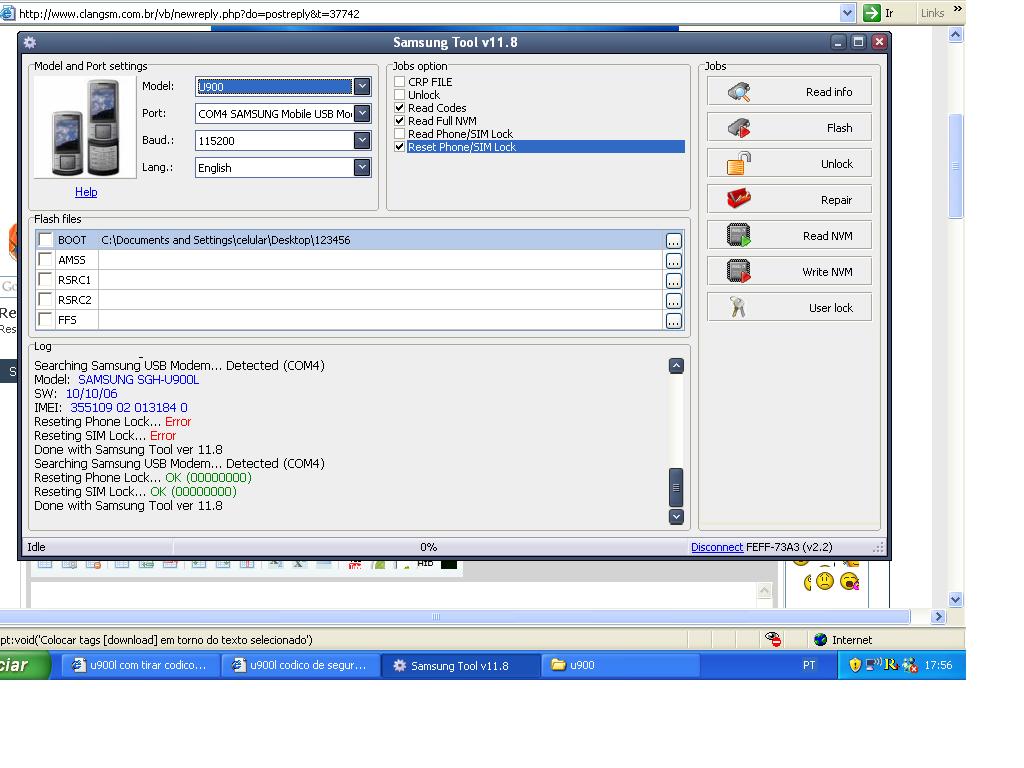The width and height of the screenshot is (1024, 768).
Task: Click the Unlock padlock icon
Action: pyautogui.click(x=739, y=164)
